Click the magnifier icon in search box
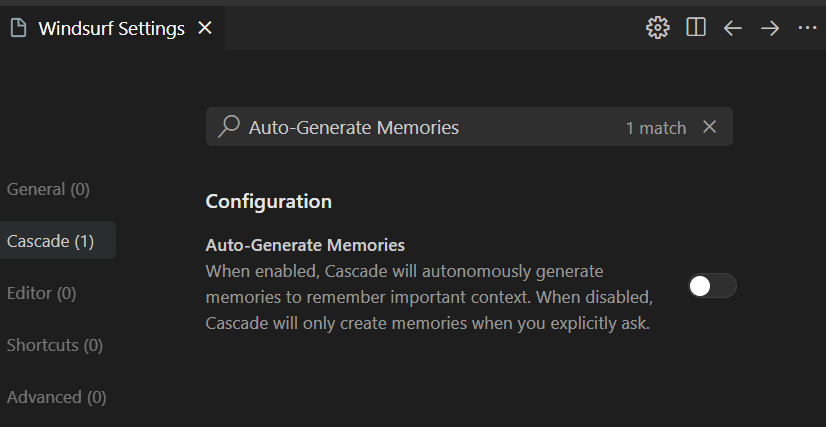This screenshot has height=427, width=826. 229,127
